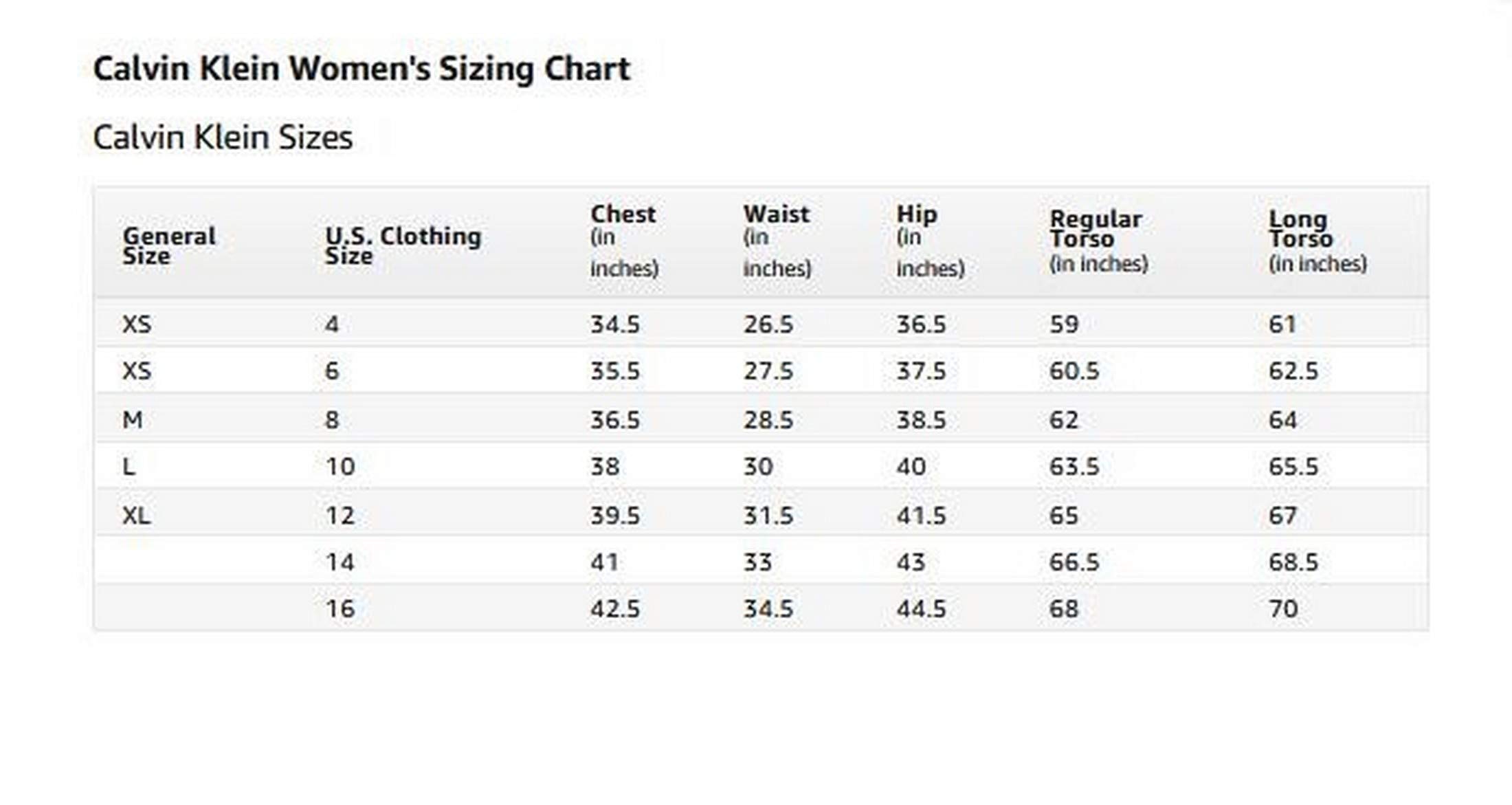This screenshot has width=1512, height=805.
Task: Select the L general size cell
Action: pyautogui.click(x=129, y=467)
